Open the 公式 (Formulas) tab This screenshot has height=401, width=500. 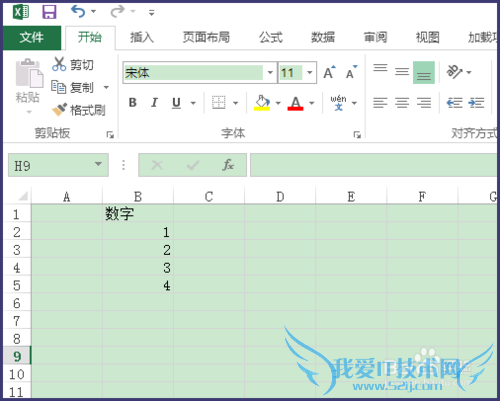[x=271, y=37]
